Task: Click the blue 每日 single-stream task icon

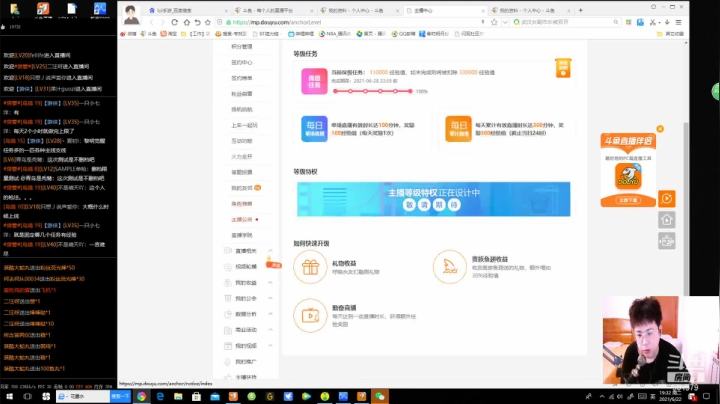Action: (314, 129)
